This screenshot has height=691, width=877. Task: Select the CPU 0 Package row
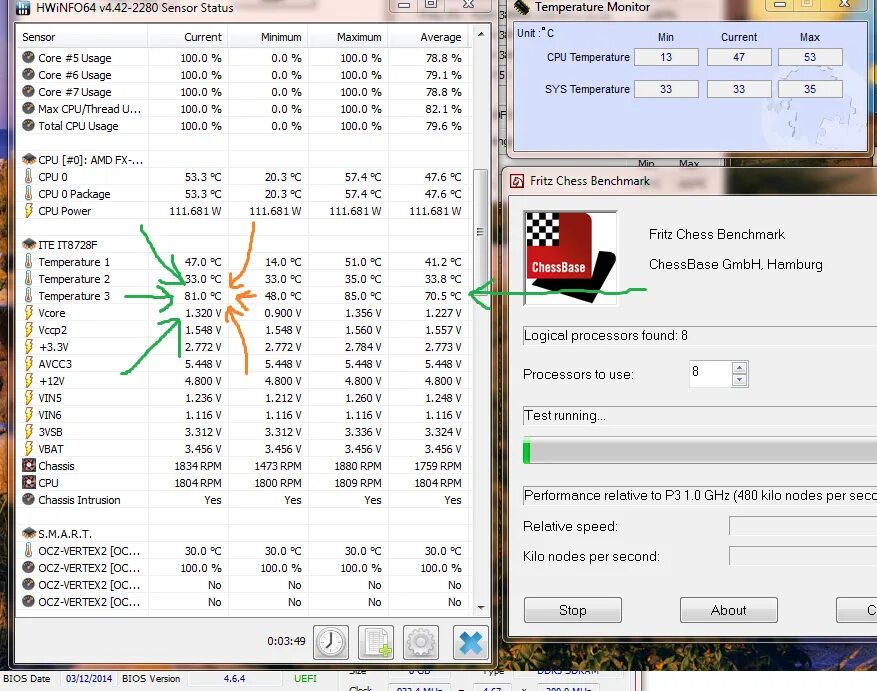[243, 194]
